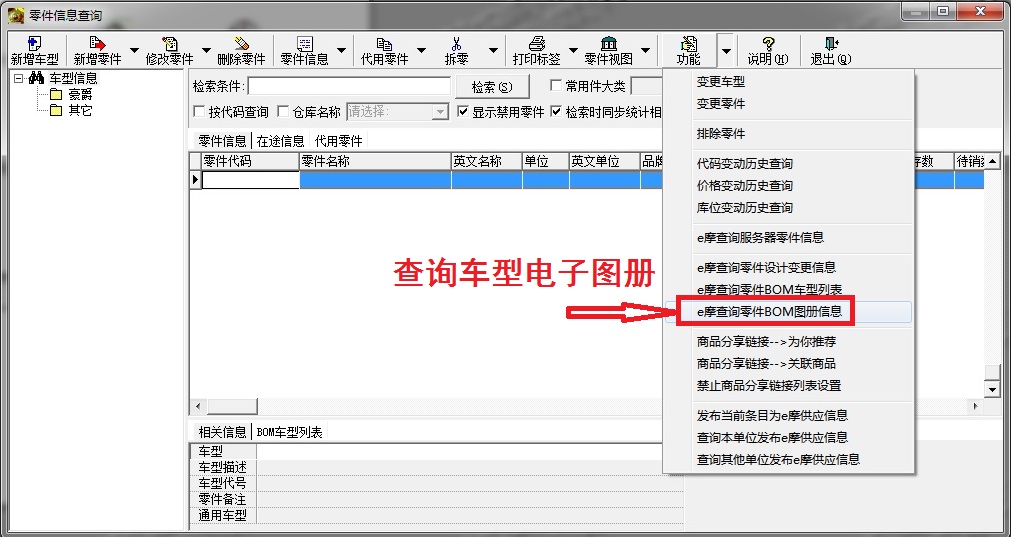The height and width of the screenshot is (537, 1011).
Task: Switch to the 零件信息 tab
Action: point(222,141)
